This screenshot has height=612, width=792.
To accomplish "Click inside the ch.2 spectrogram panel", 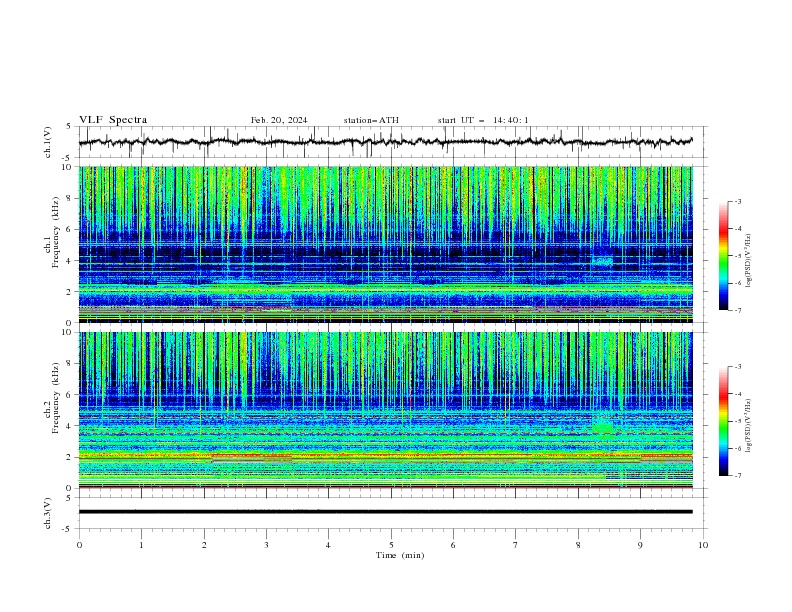I will click(x=385, y=410).
